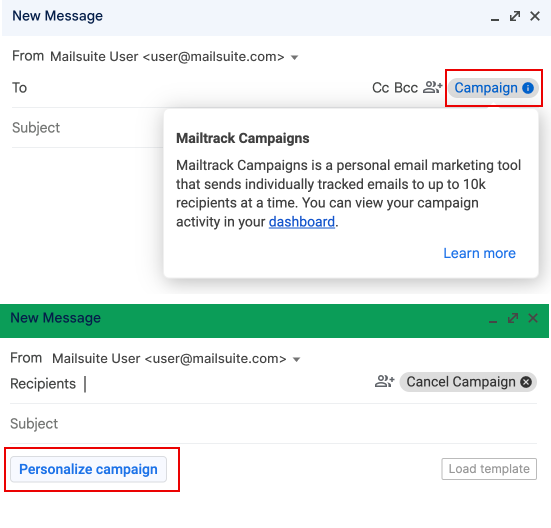Viewport: 551px width, 528px height.
Task: Click the Cancel Campaign button
Action: [468, 382]
